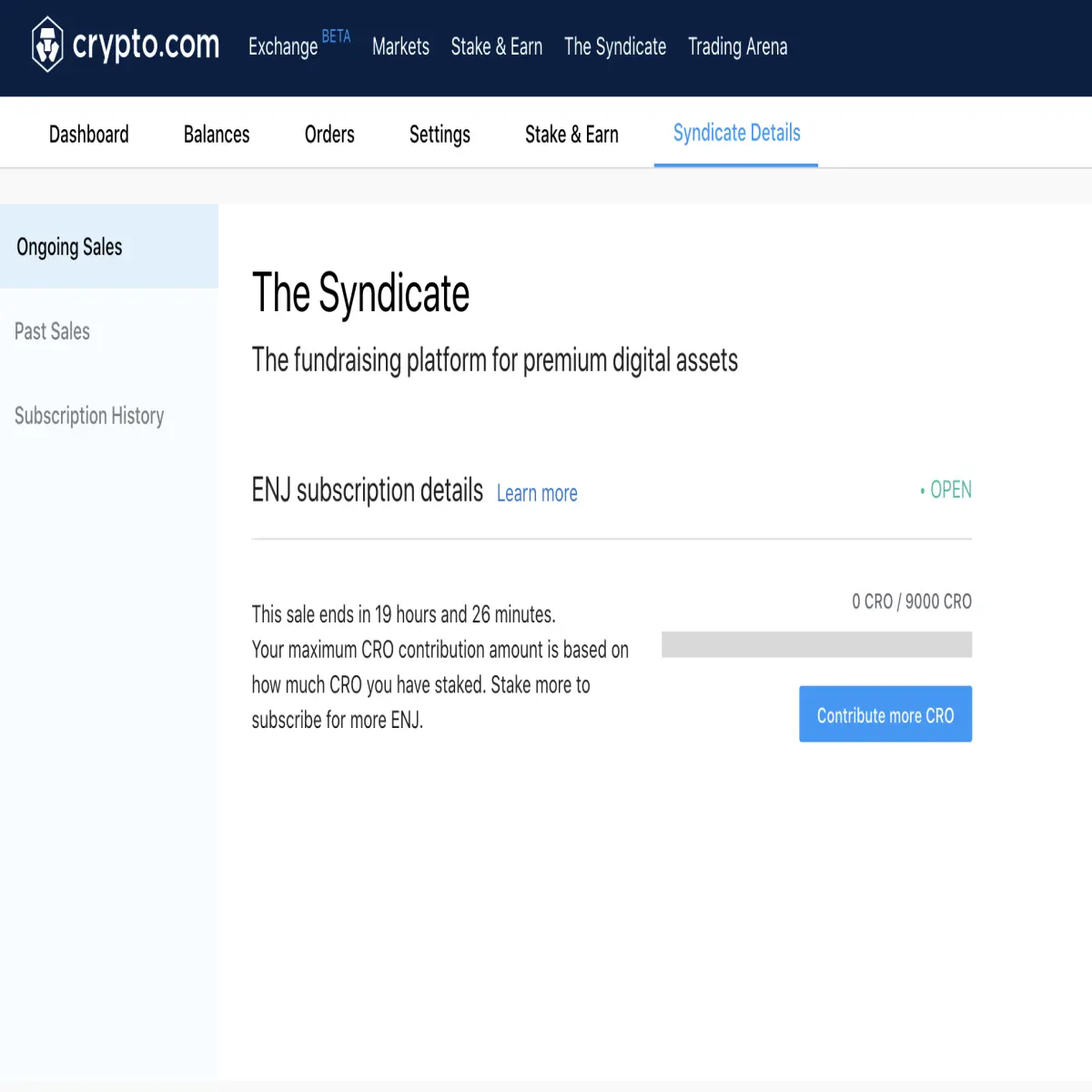Switch to the Balances tab
Image resolution: width=1092 pixels, height=1092 pixels.
(217, 135)
